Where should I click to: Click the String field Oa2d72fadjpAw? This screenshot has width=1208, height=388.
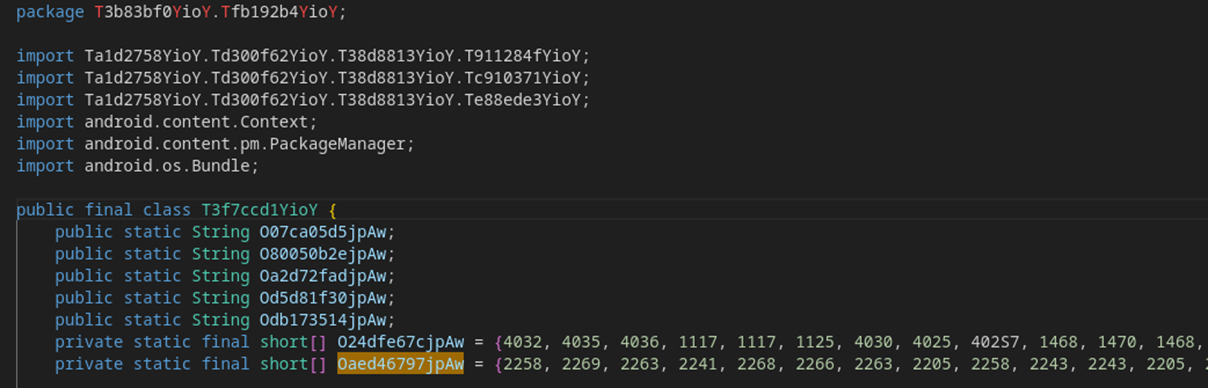pyautogui.click(x=322, y=276)
